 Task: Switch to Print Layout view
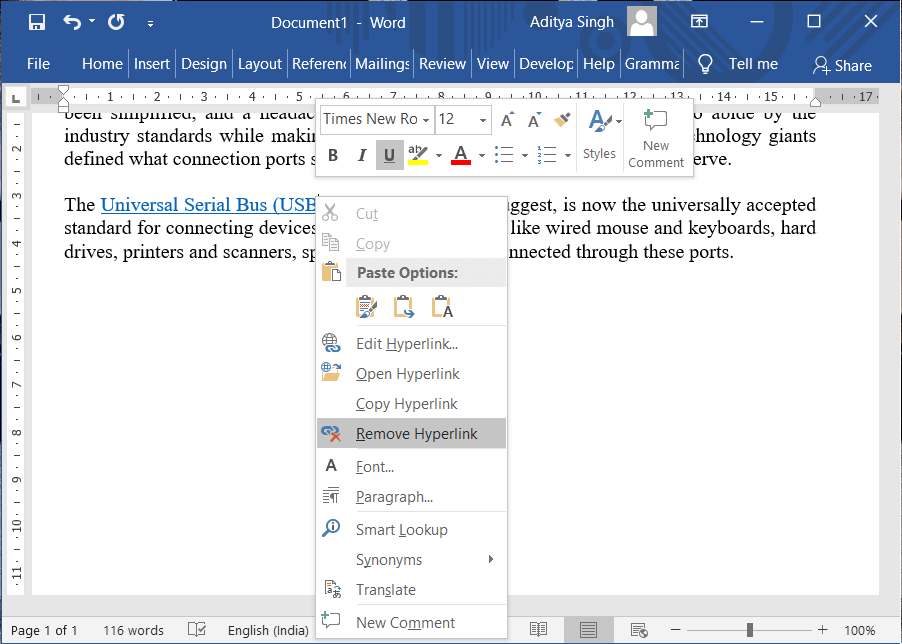pos(588,630)
